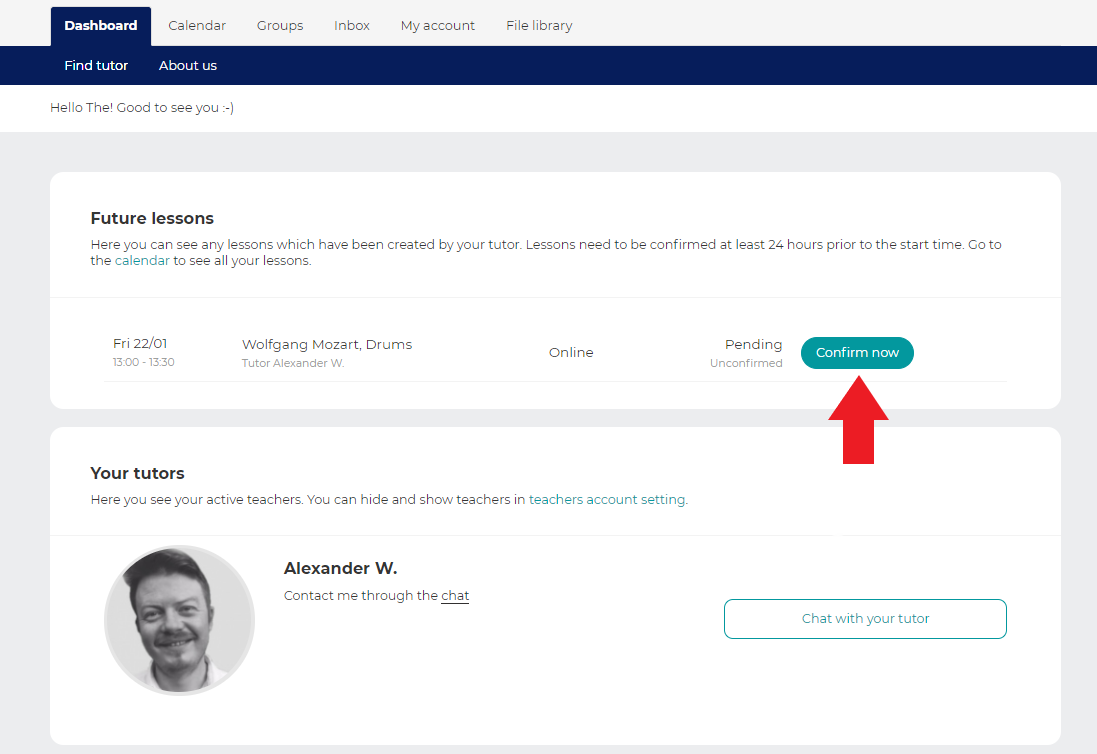
Task: Click Find tutor in navigation bar
Action: (97, 66)
